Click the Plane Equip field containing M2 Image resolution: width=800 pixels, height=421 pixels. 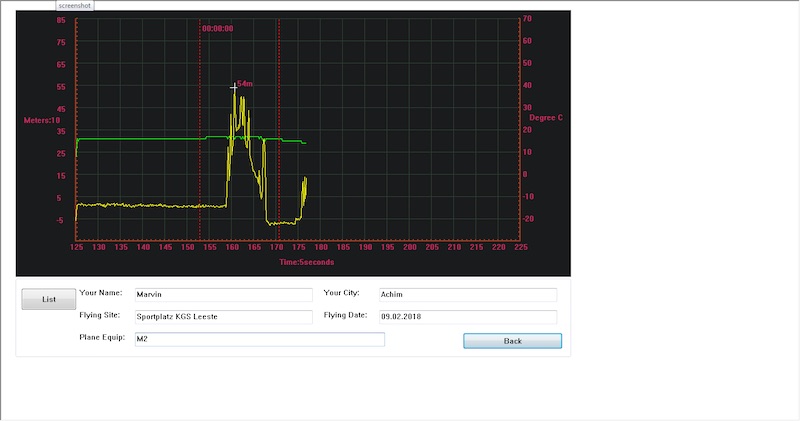(259, 339)
